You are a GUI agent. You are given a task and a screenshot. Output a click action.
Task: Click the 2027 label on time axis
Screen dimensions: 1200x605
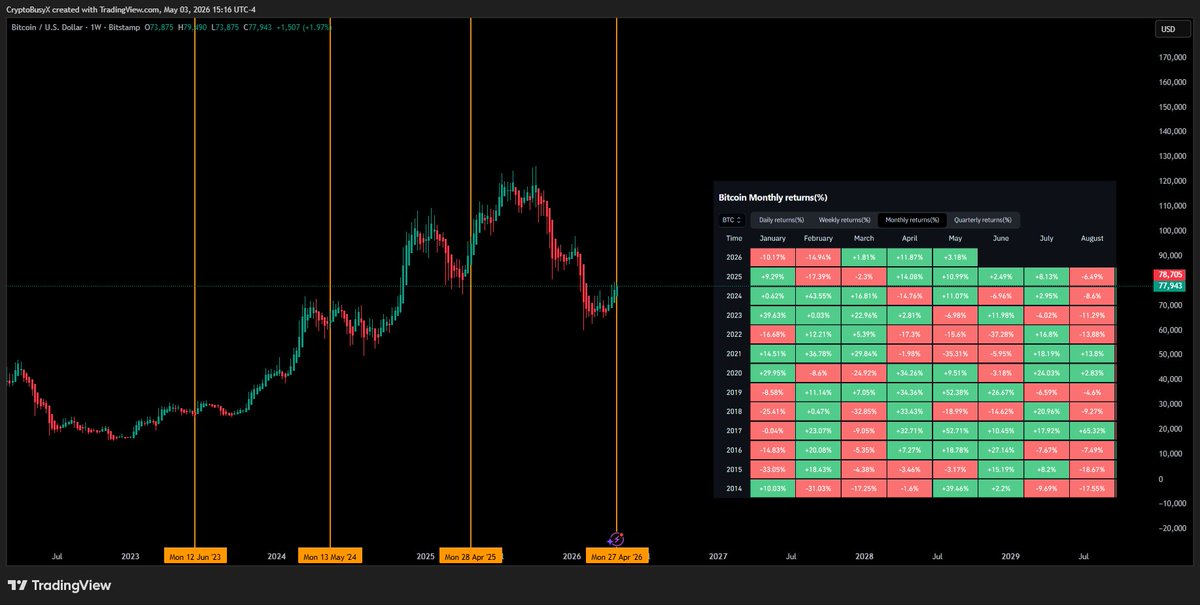[718, 556]
